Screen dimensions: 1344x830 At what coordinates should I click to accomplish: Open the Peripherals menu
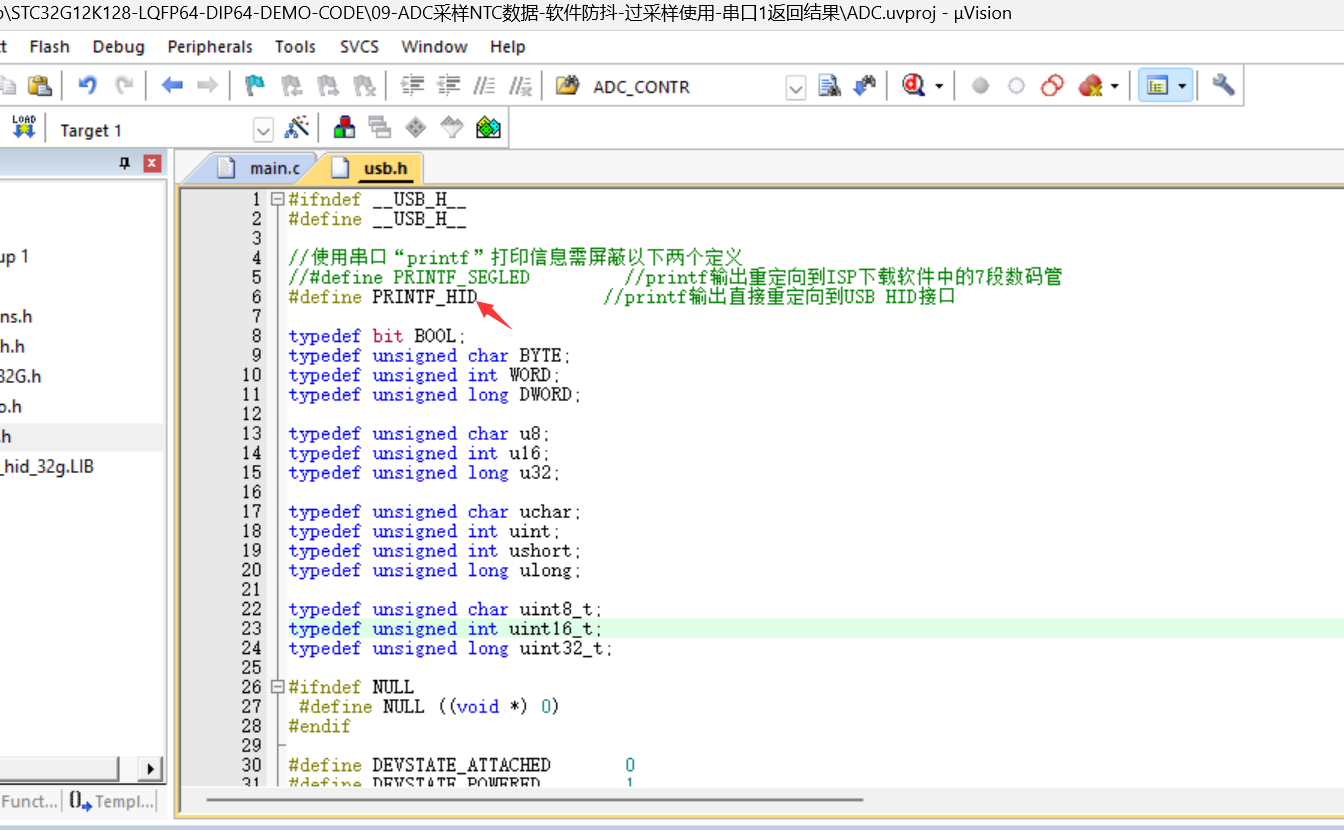[x=210, y=47]
